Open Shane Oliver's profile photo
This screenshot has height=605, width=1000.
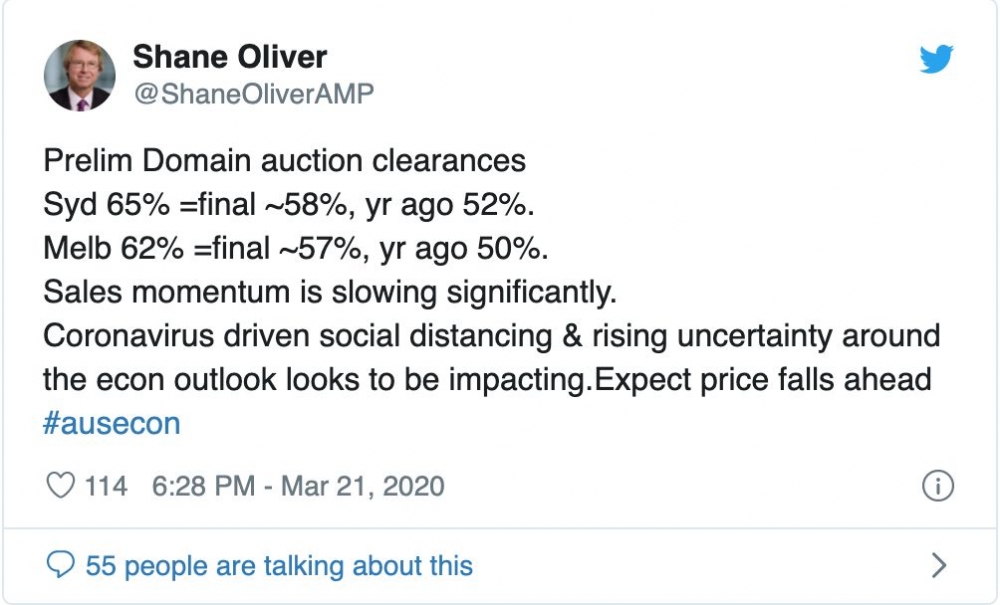click(80, 75)
